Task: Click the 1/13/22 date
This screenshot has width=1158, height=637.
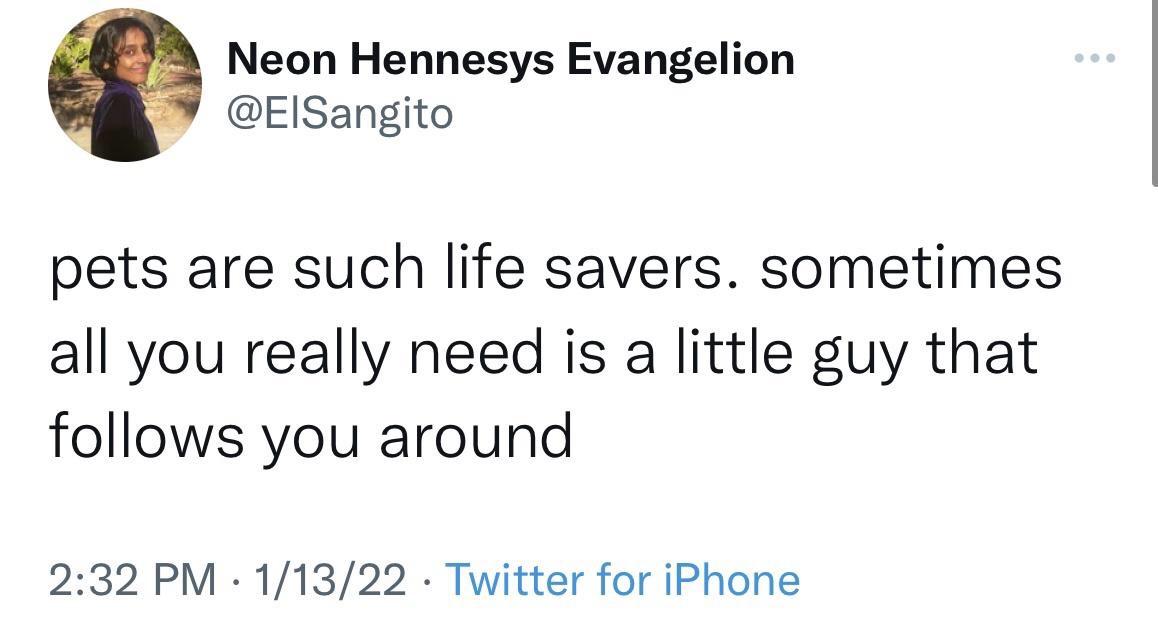Action: click(x=330, y=579)
